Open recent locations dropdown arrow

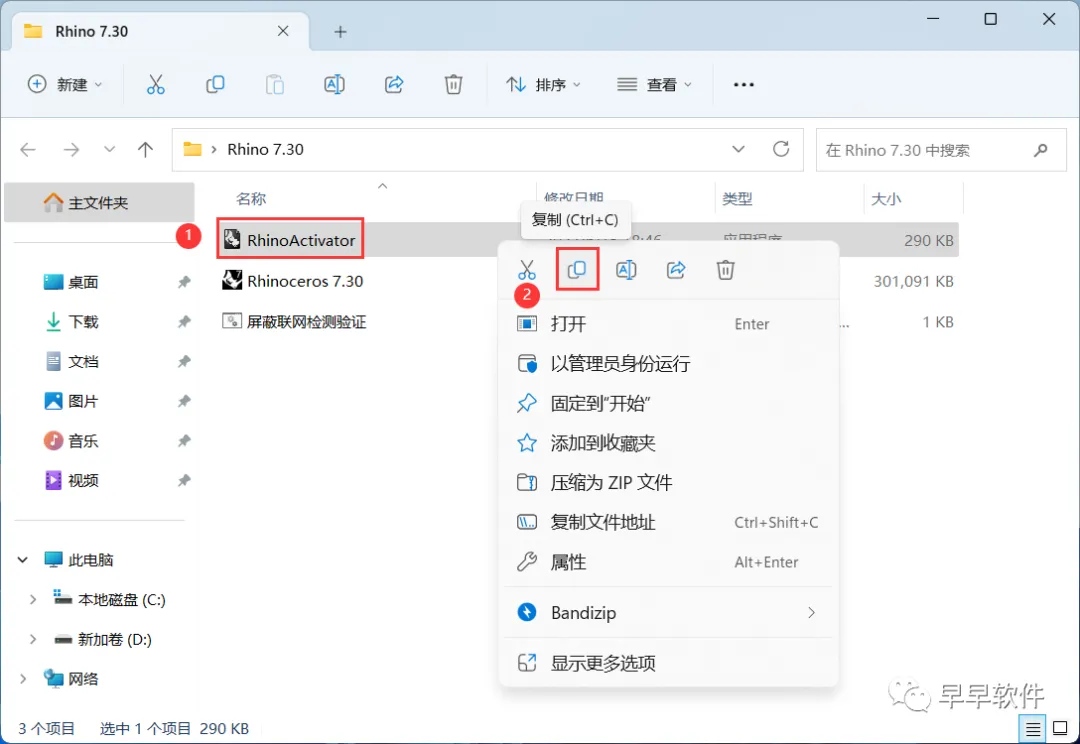pyautogui.click(x=109, y=149)
